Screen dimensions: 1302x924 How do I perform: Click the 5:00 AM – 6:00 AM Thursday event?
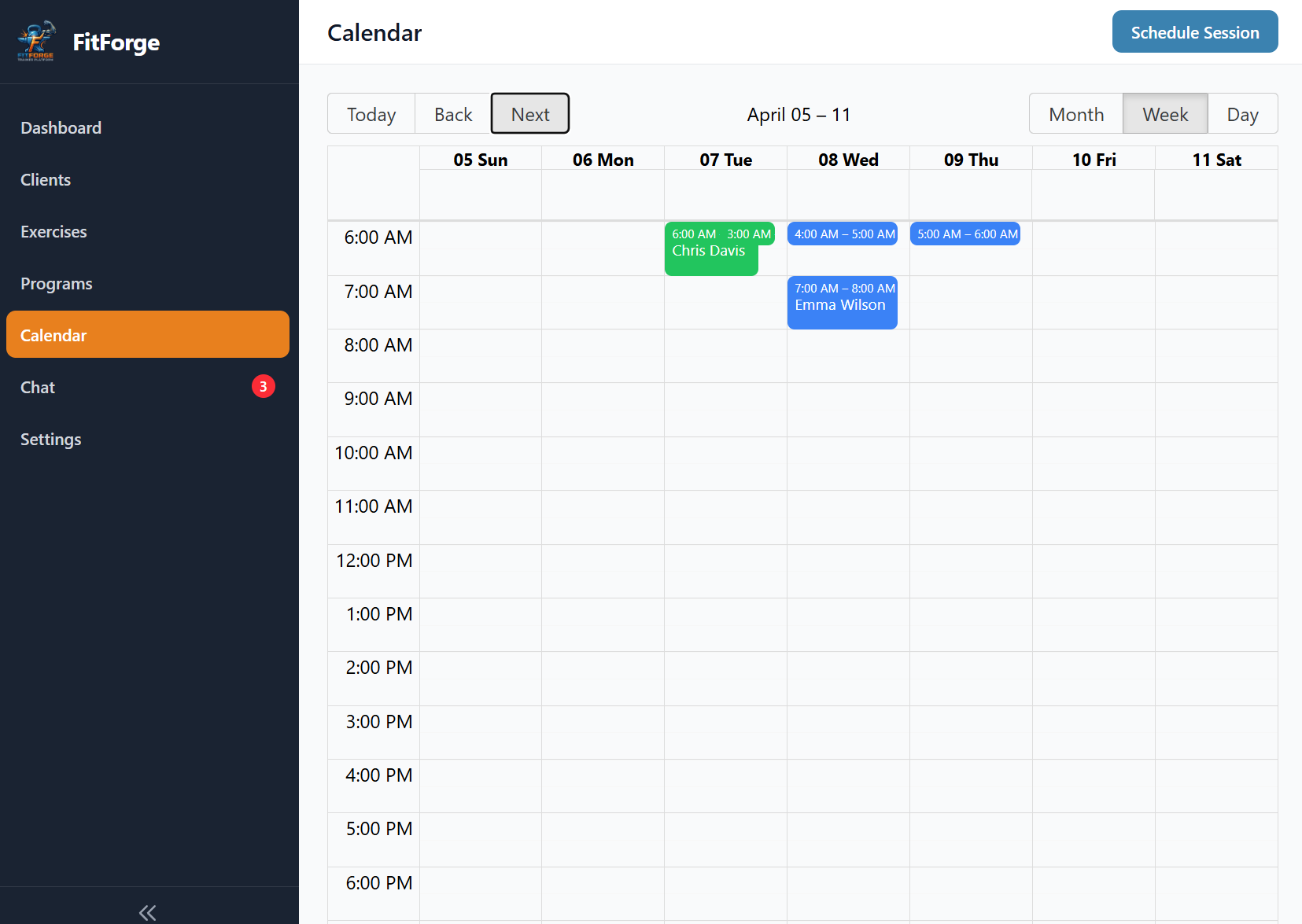click(965, 234)
